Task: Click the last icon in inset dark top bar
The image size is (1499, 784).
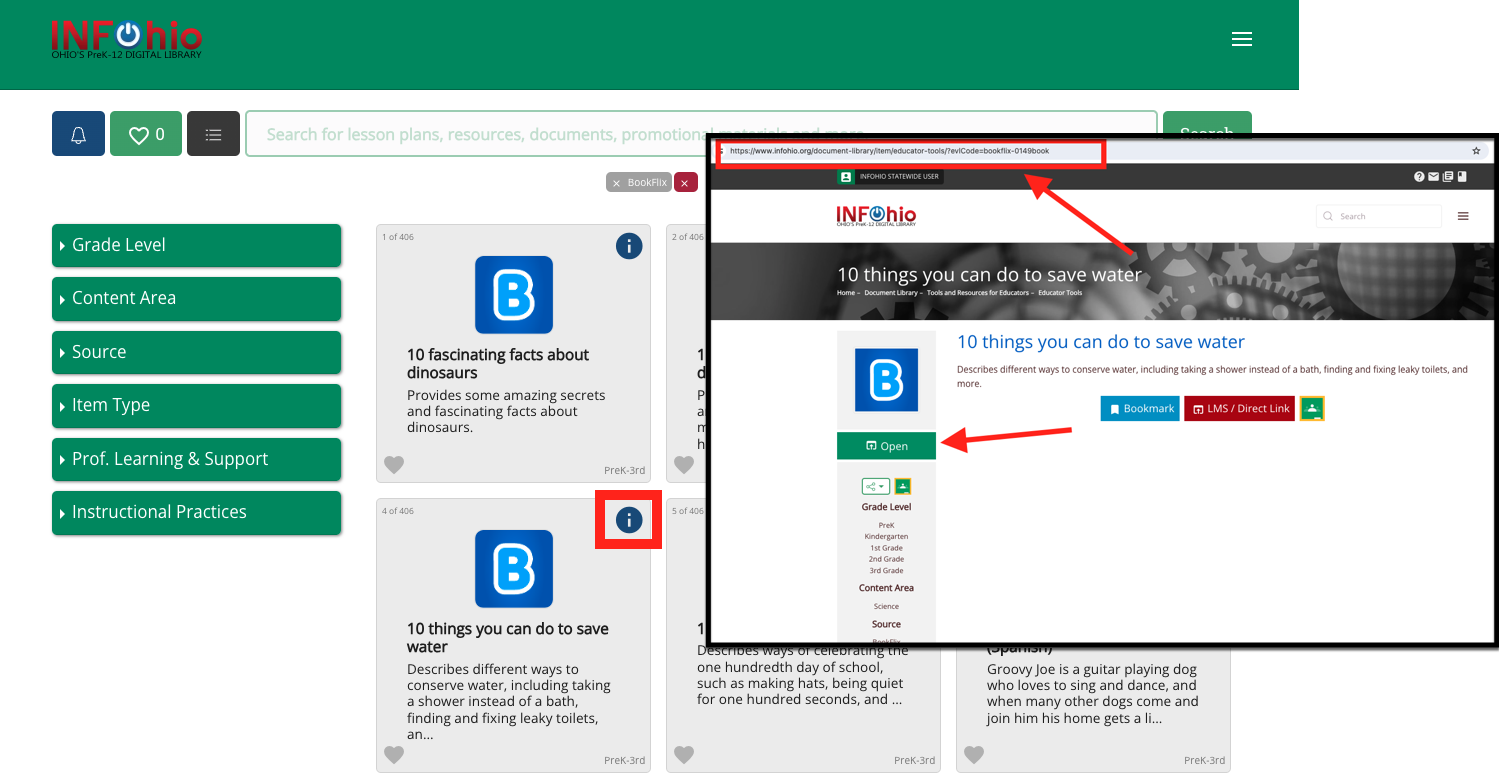Action: (x=1461, y=177)
